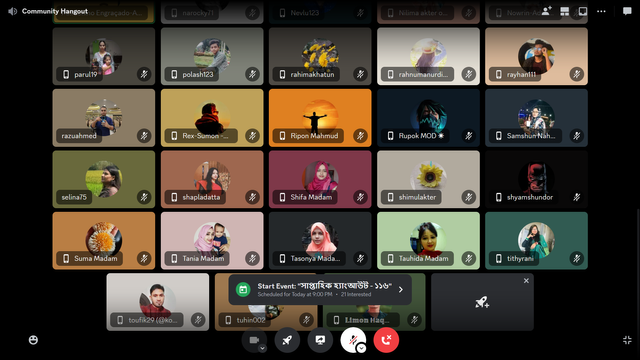Viewport: 640px width, 360px height.
Task: Expand camera device options arrow
Action: click(x=262, y=348)
